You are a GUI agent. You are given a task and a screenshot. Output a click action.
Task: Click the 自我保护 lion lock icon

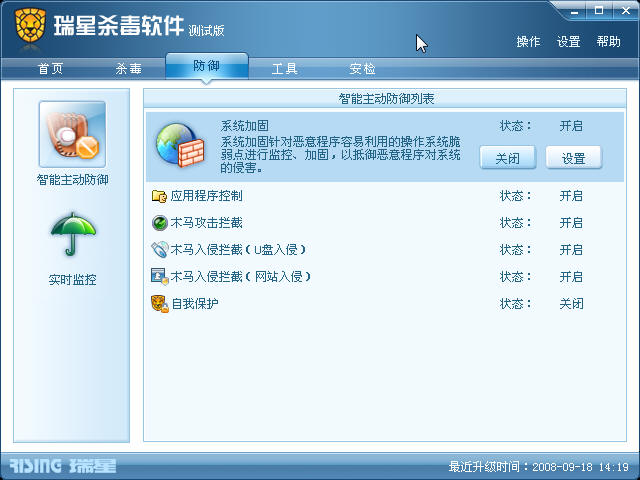160,304
